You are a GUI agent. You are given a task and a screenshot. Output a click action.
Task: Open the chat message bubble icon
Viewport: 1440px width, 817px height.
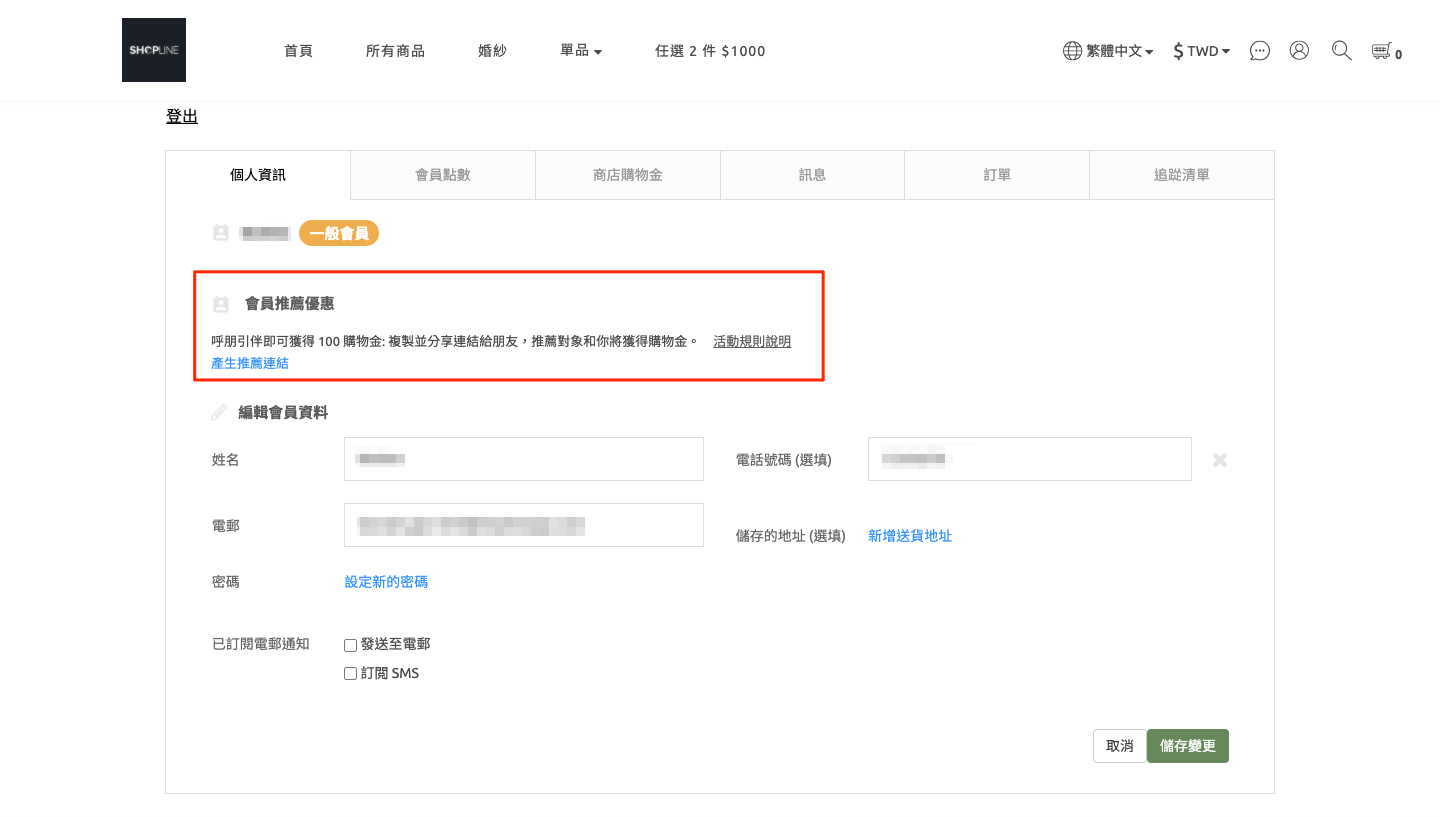[1260, 50]
